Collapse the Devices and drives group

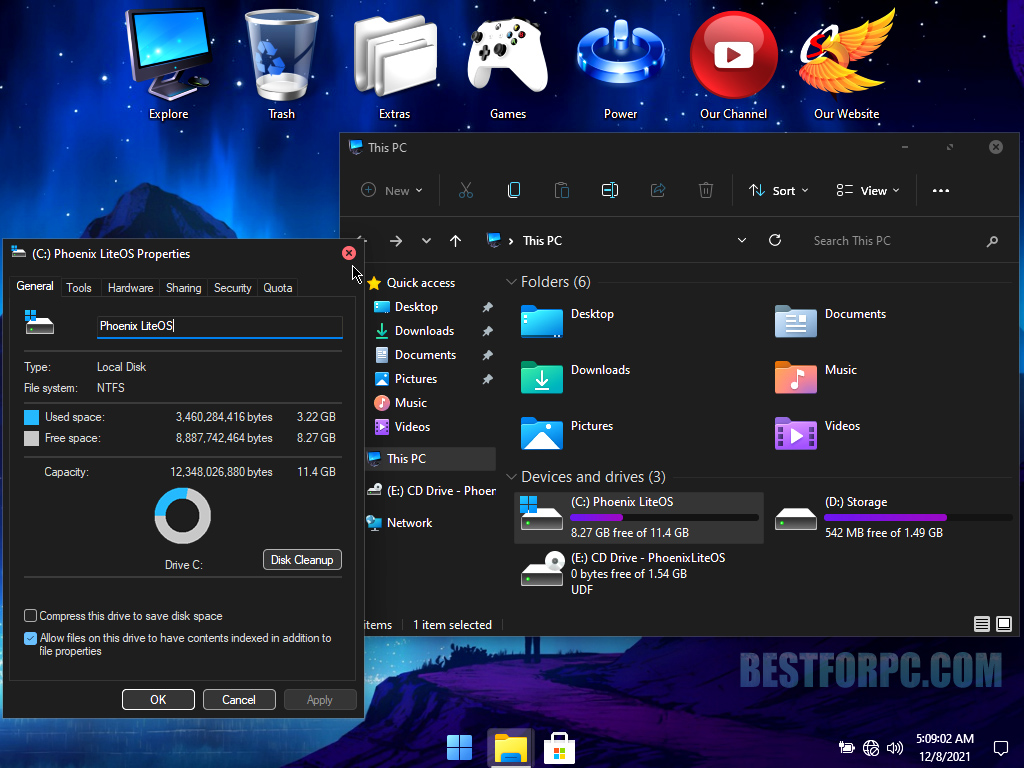tap(511, 477)
